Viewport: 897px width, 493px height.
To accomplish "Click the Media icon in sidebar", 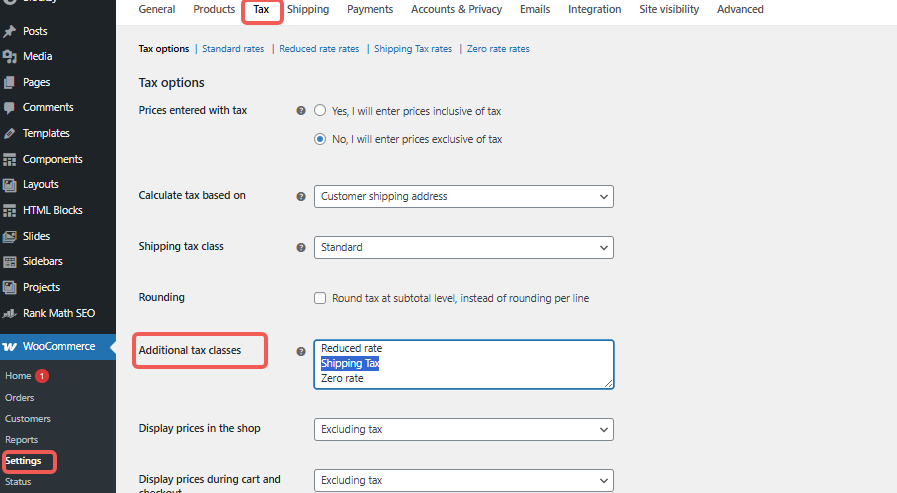I will point(10,57).
